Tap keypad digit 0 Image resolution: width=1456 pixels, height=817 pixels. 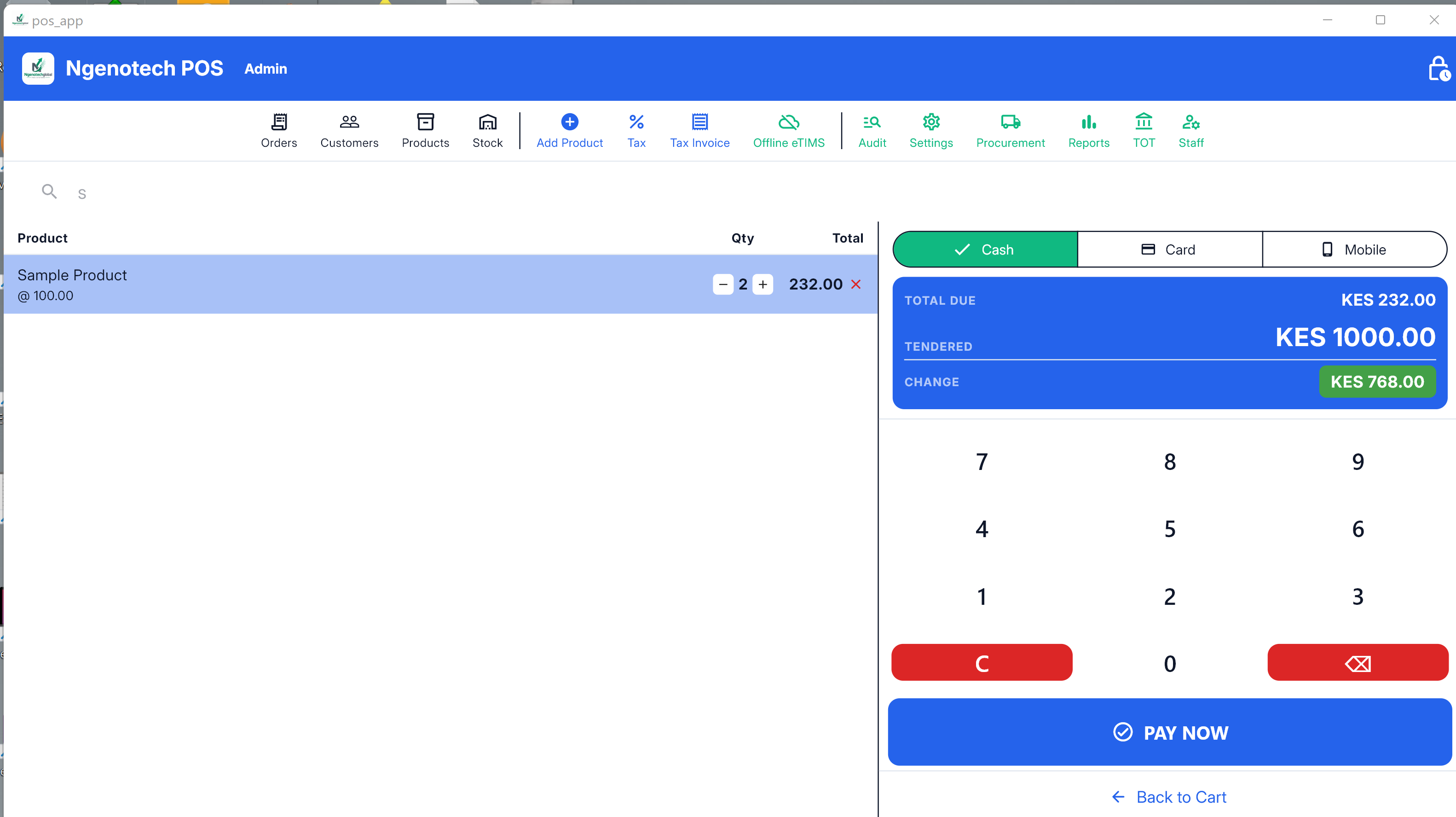[x=1169, y=663]
